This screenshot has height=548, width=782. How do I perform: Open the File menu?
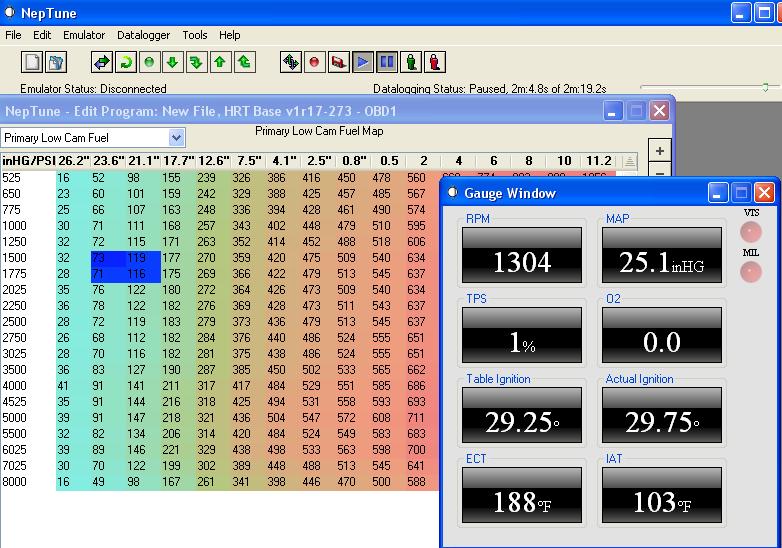[13, 35]
